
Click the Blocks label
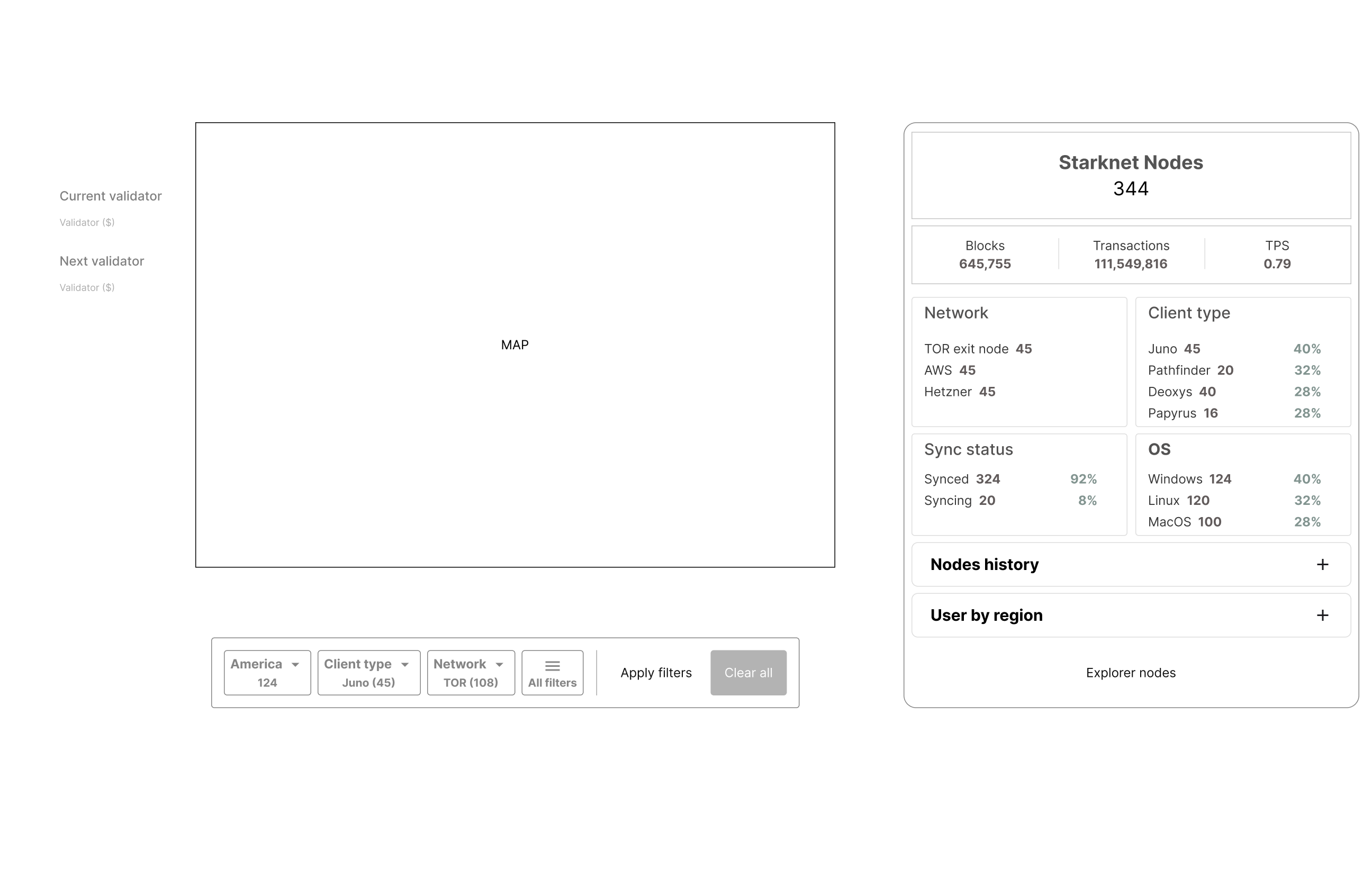click(x=985, y=246)
